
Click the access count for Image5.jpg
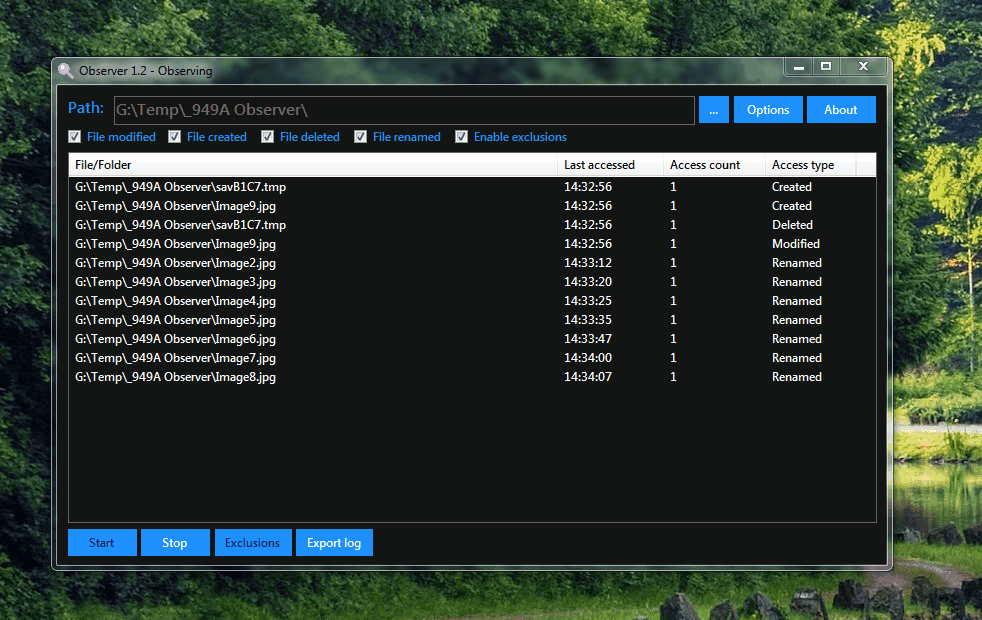point(673,319)
